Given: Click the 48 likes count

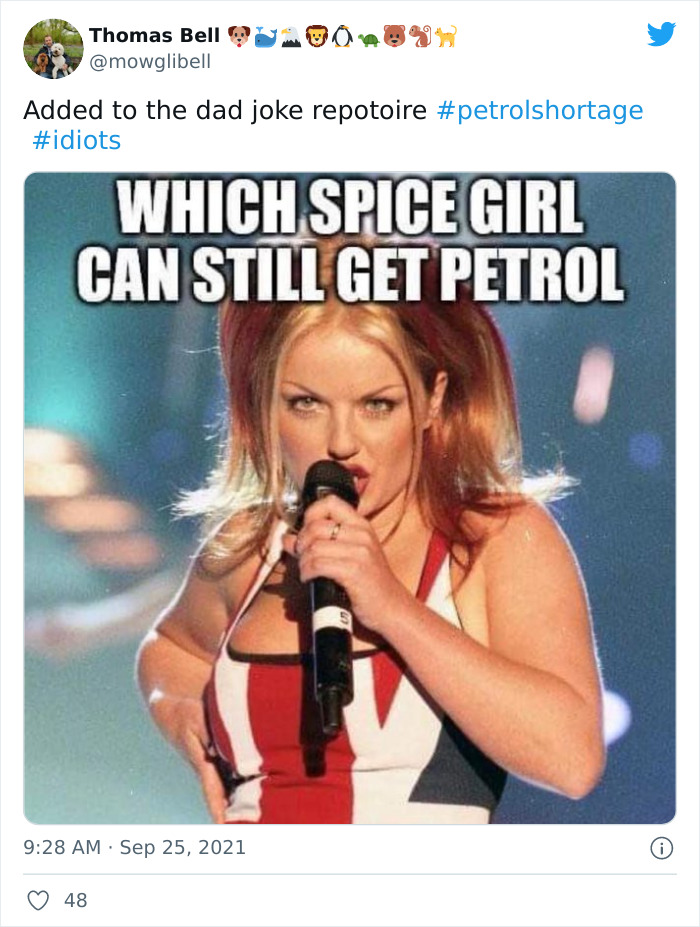Looking at the screenshot, I should click(76, 900).
